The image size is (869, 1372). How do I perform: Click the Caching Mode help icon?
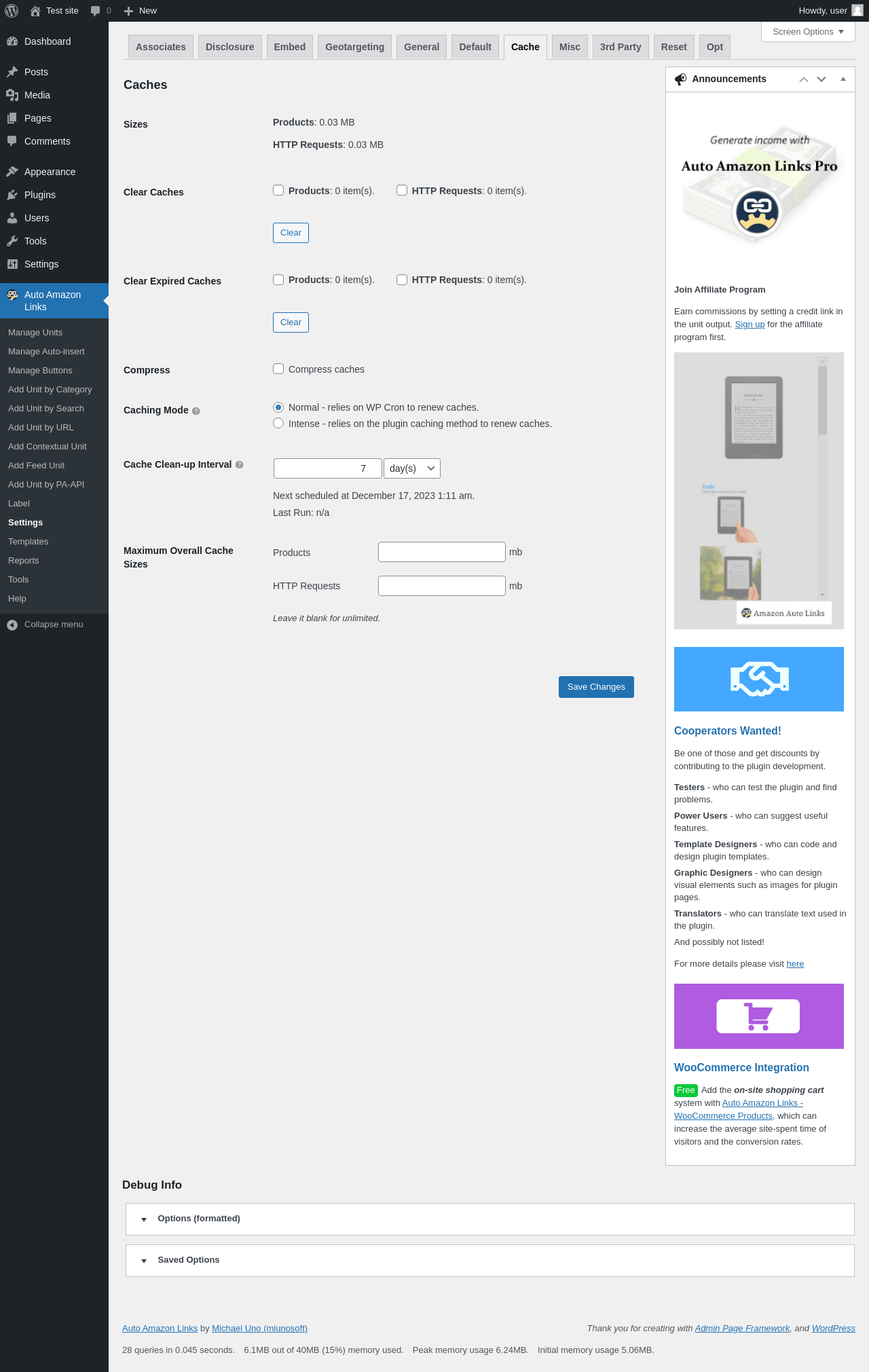[x=196, y=411]
